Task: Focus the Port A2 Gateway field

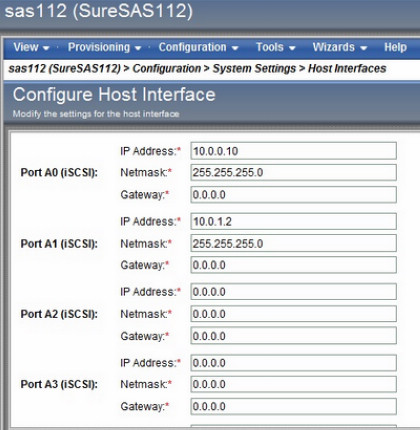Action: click(x=294, y=336)
